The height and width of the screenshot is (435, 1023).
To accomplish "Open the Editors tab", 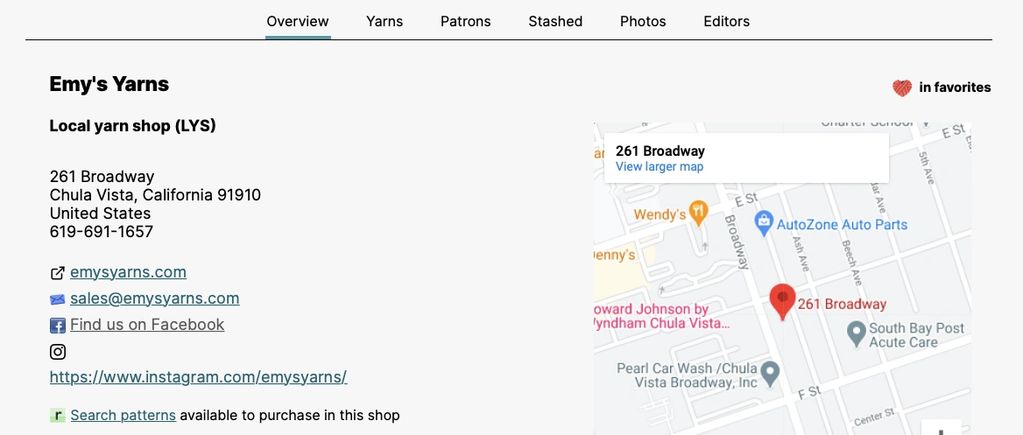I will [726, 21].
